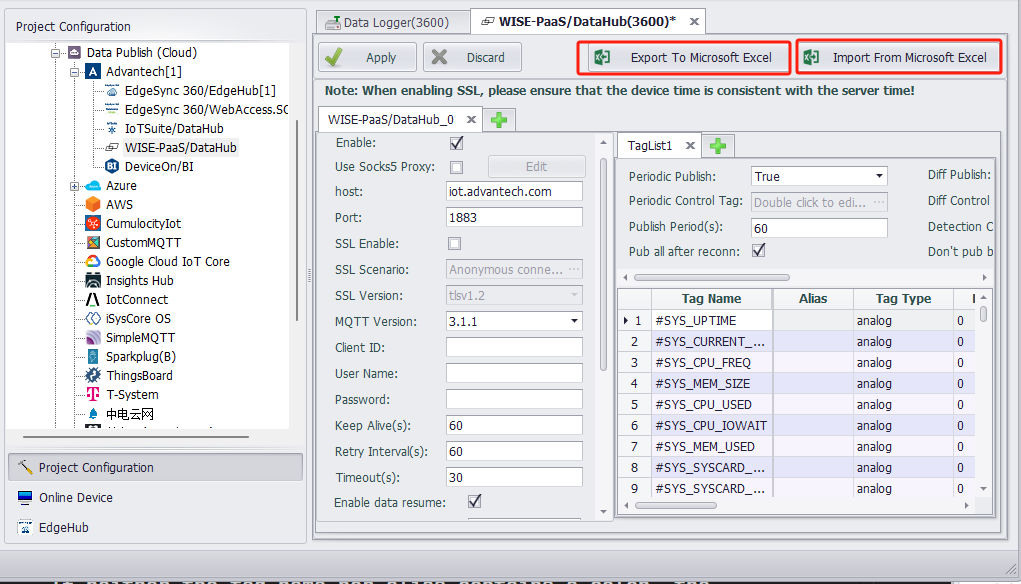Add new tag list with green plus
The width and height of the screenshot is (1021, 584).
point(717,146)
